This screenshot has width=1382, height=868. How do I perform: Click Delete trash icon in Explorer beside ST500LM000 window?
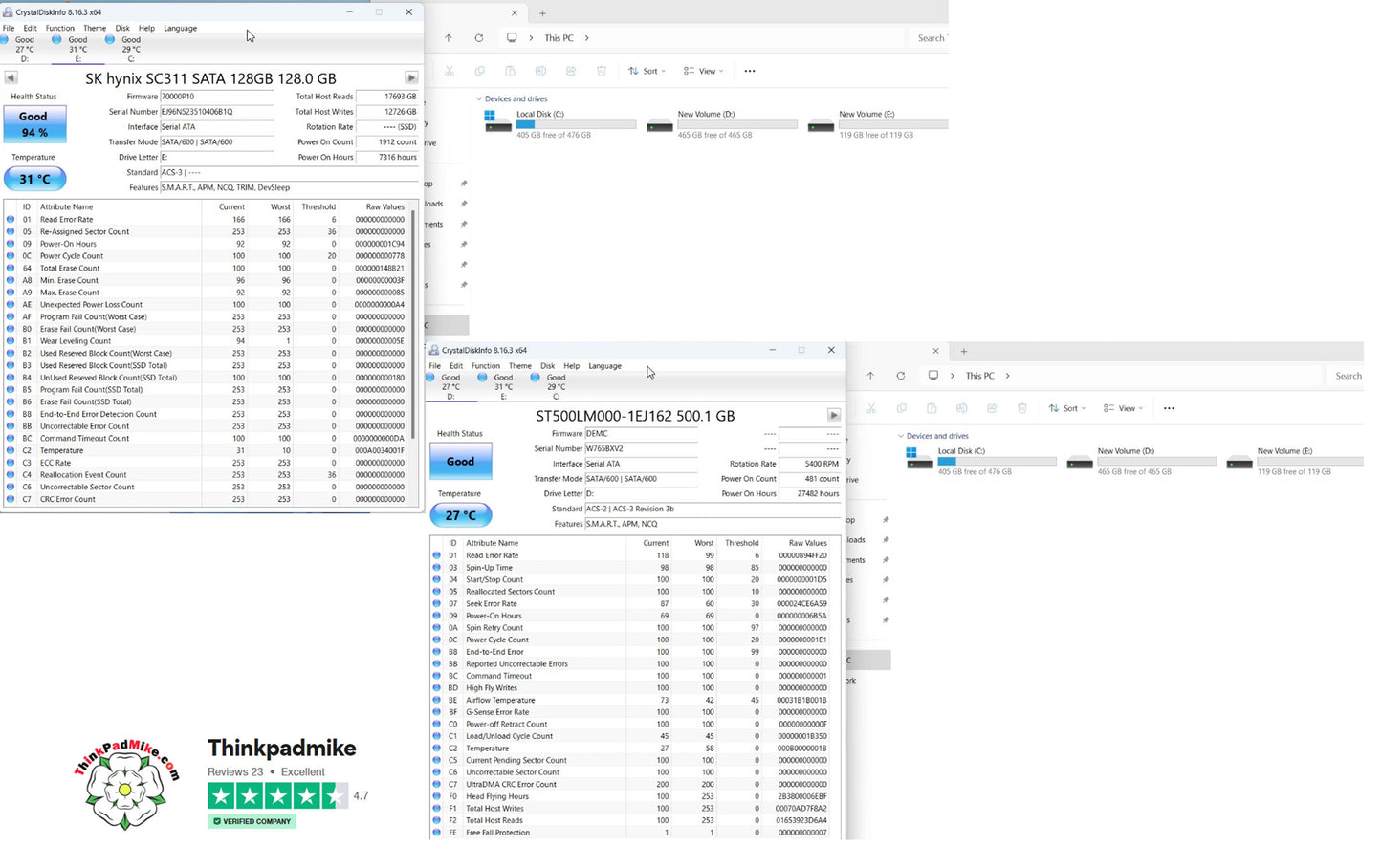click(x=1022, y=408)
